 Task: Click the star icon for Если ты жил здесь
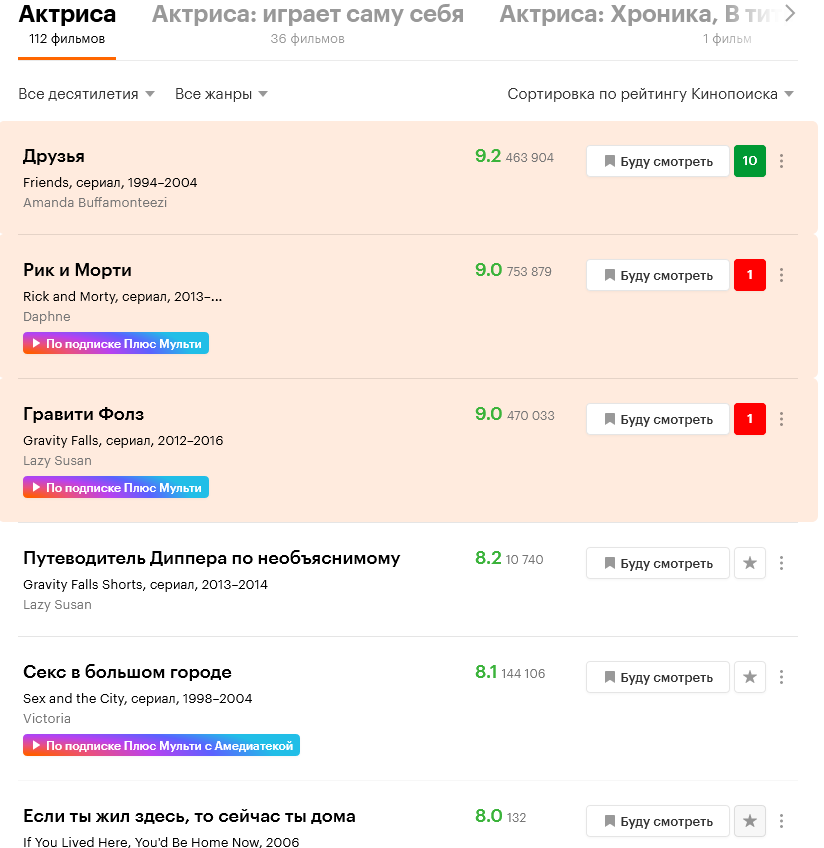[x=749, y=821]
